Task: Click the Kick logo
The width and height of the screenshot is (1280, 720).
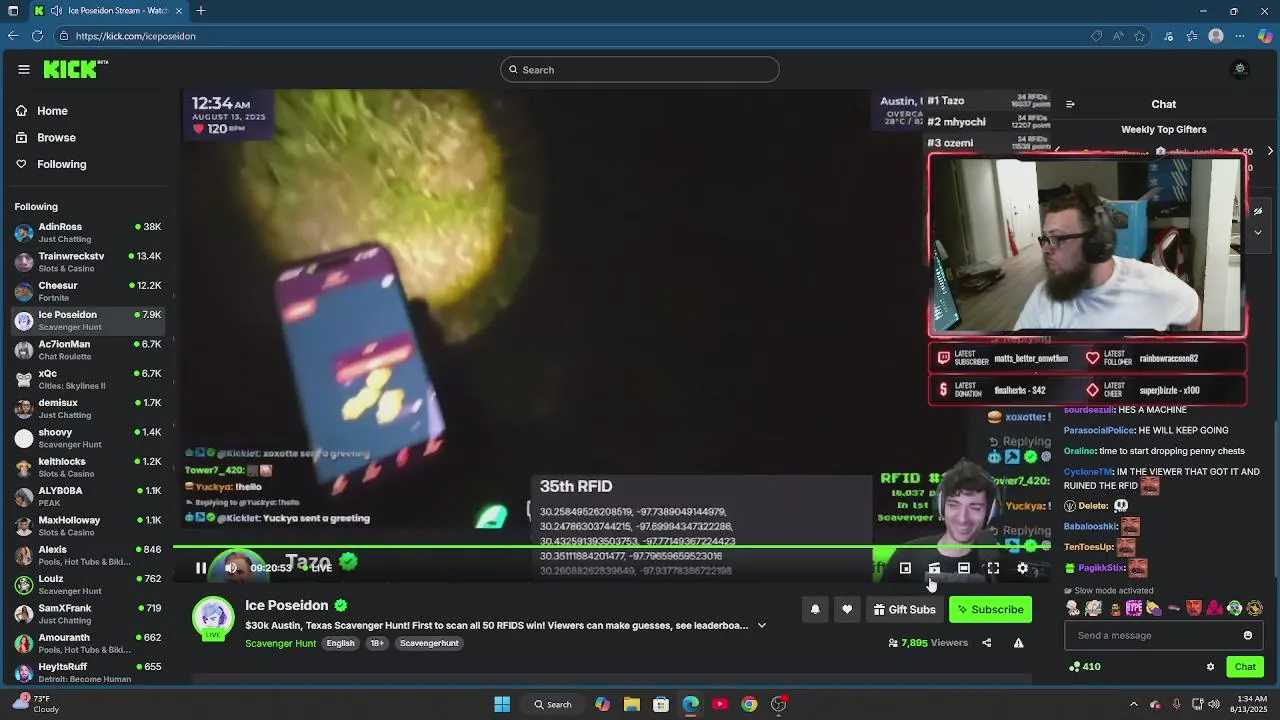Action: pyautogui.click(x=75, y=69)
